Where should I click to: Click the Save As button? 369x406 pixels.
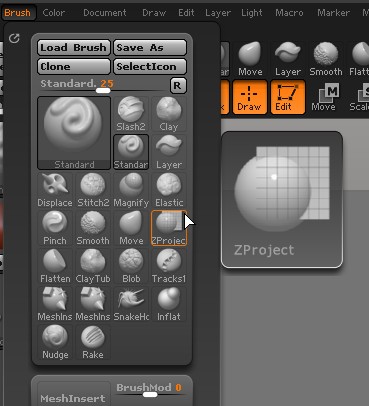point(150,47)
